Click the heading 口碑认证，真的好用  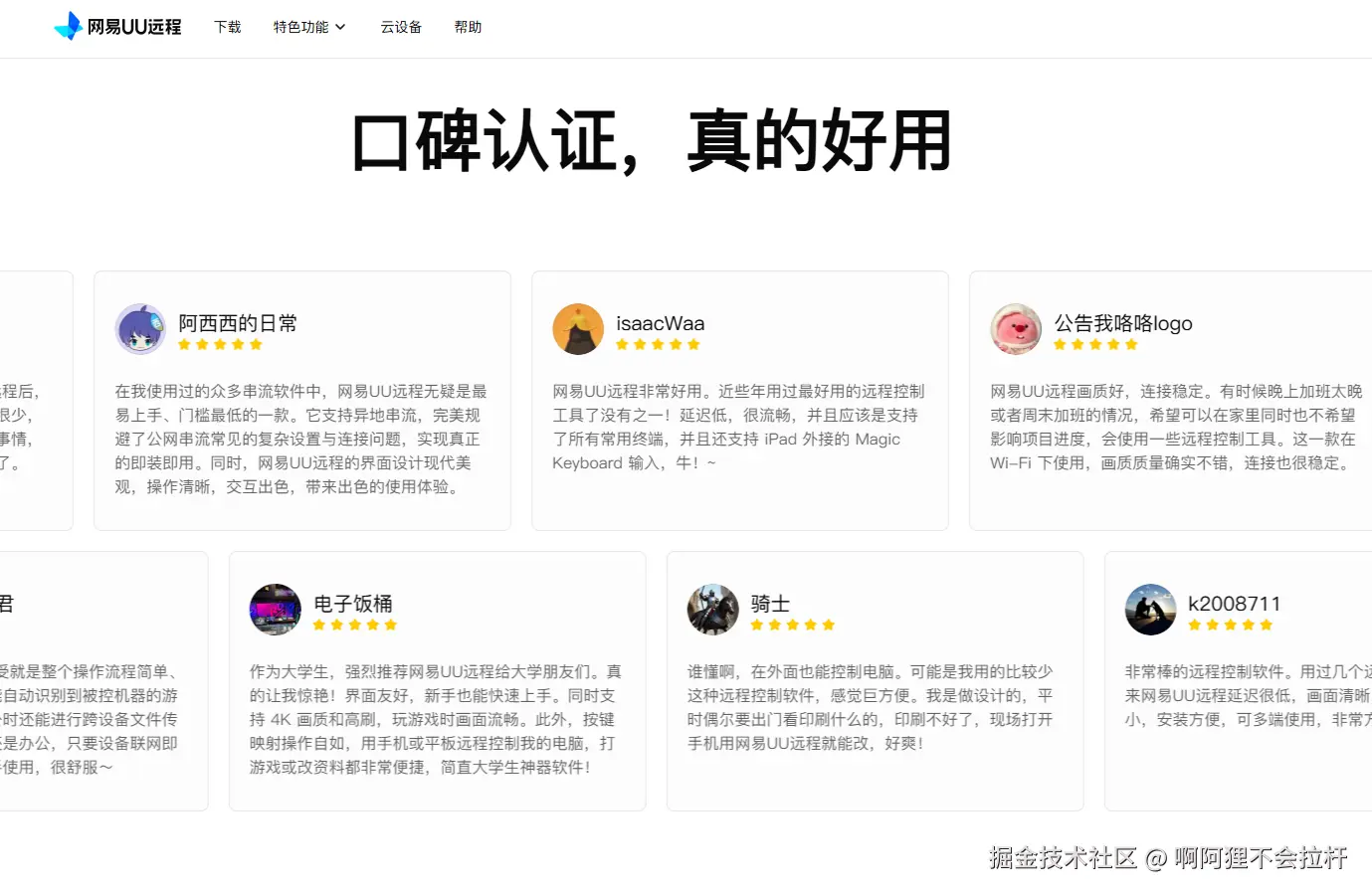click(653, 141)
